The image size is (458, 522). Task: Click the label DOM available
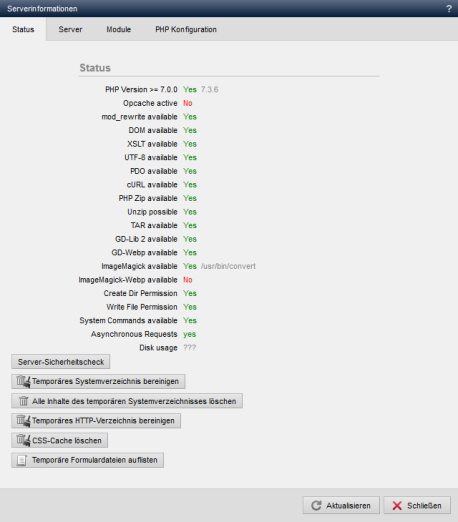(x=153, y=130)
